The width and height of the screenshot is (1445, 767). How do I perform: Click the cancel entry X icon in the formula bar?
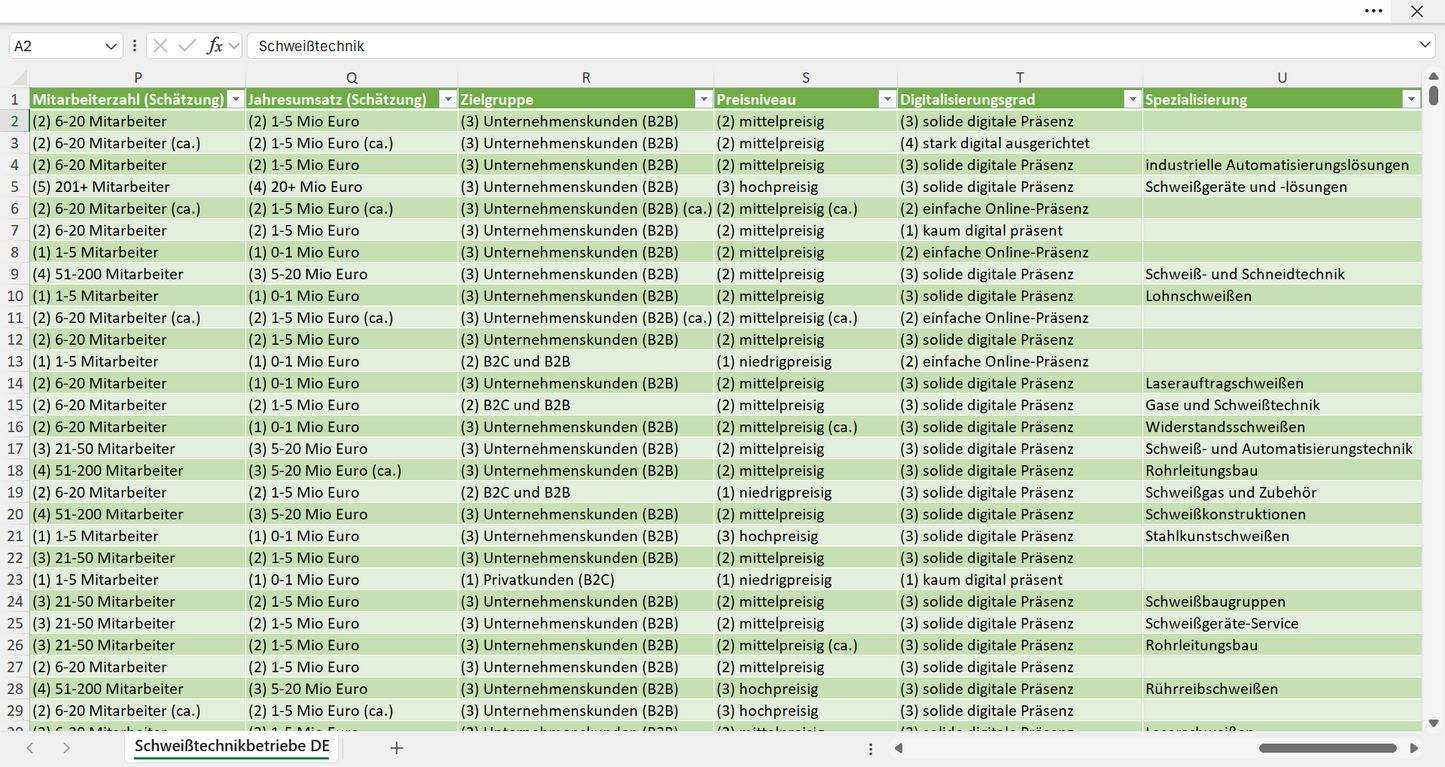pyautogui.click(x=160, y=46)
